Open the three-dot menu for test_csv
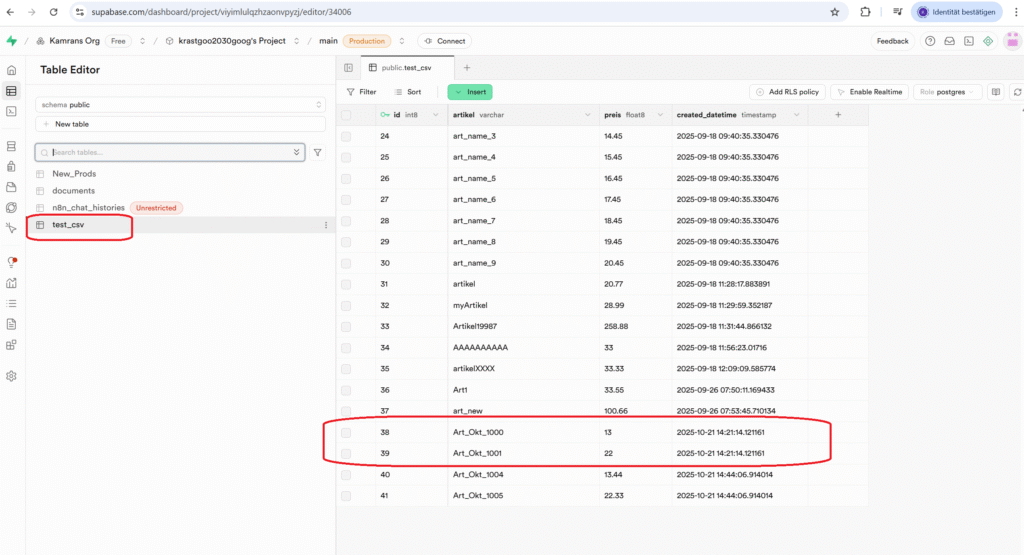 point(326,225)
